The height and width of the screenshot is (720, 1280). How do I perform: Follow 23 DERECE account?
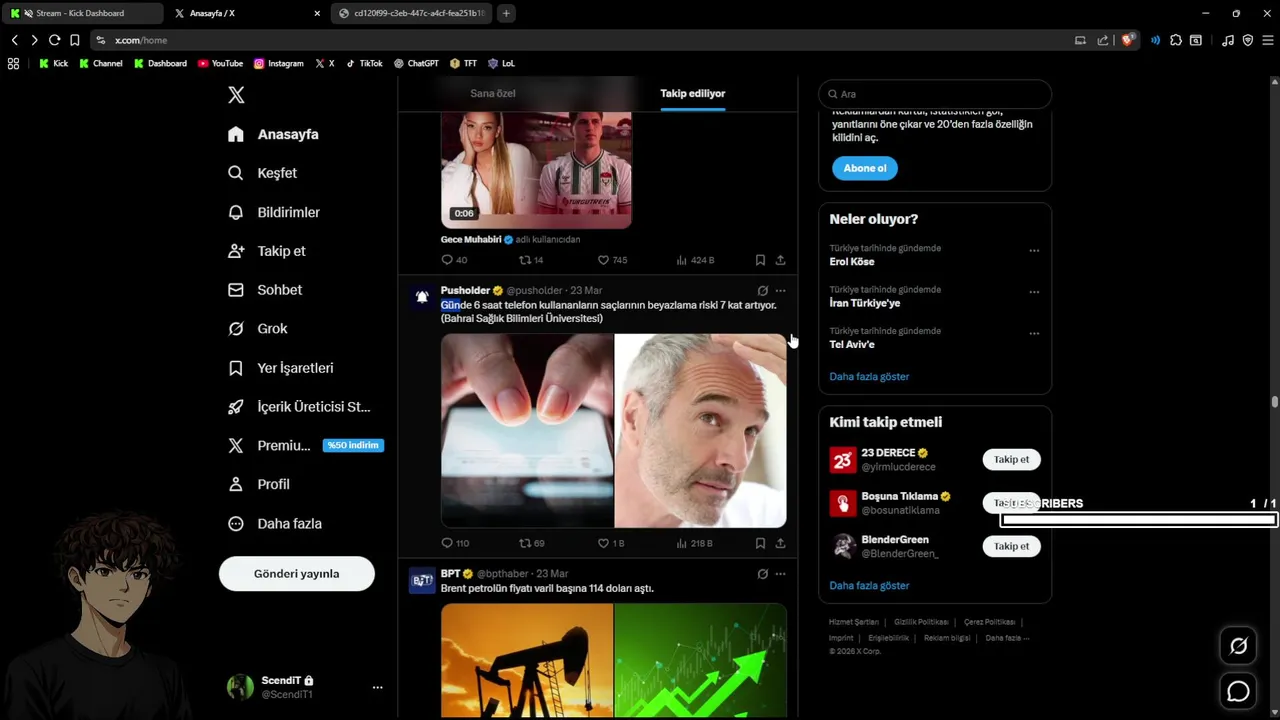[x=1011, y=460]
